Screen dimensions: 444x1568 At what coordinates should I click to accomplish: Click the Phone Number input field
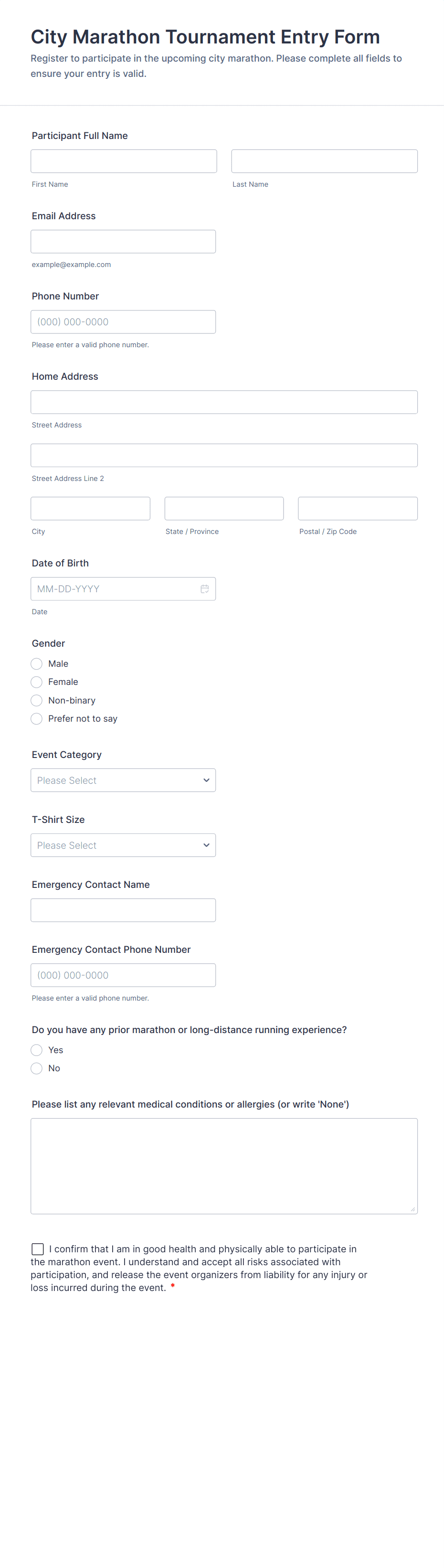[123, 322]
